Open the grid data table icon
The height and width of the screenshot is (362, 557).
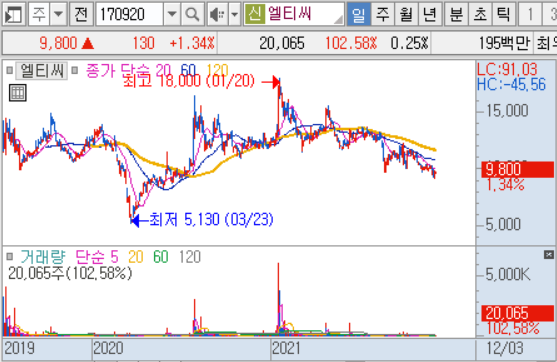tap(17, 93)
